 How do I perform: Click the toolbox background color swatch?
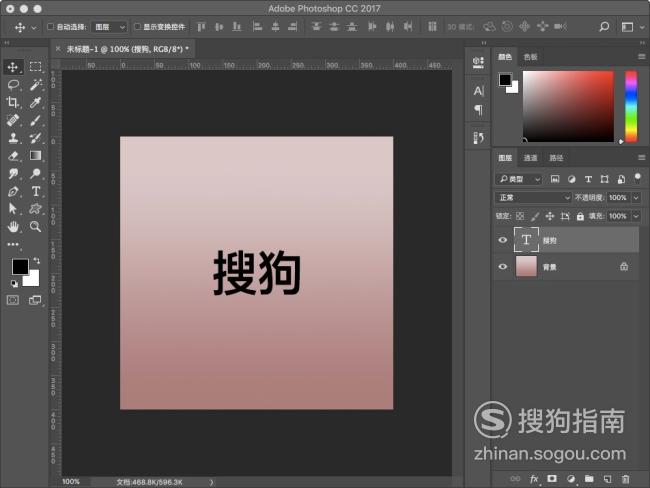click(33, 280)
